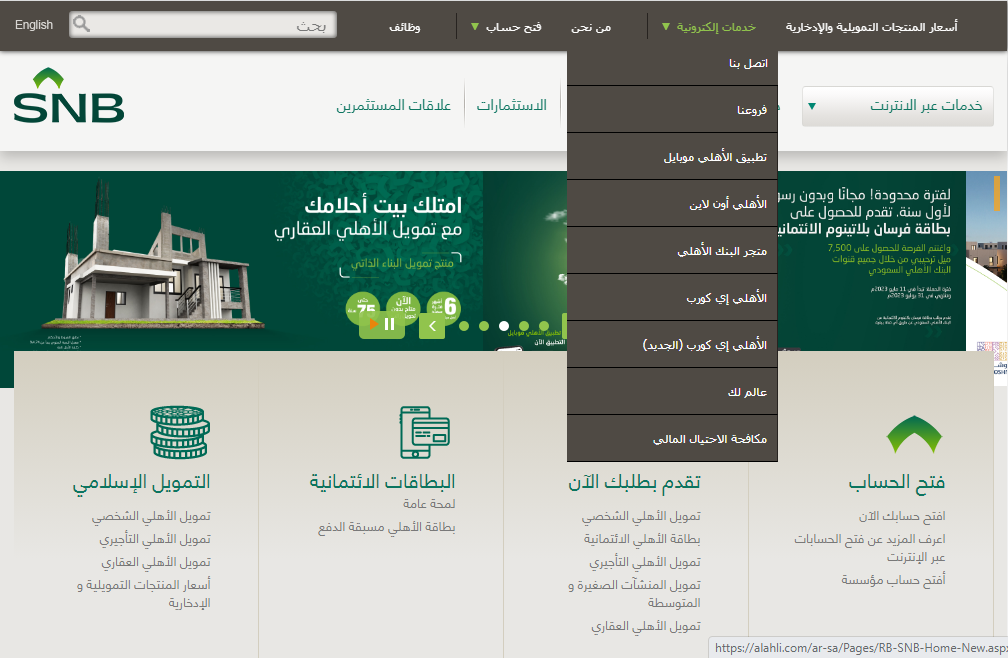This screenshot has height=658, width=1008.
Task: Switch language to English
Action: point(34,24)
